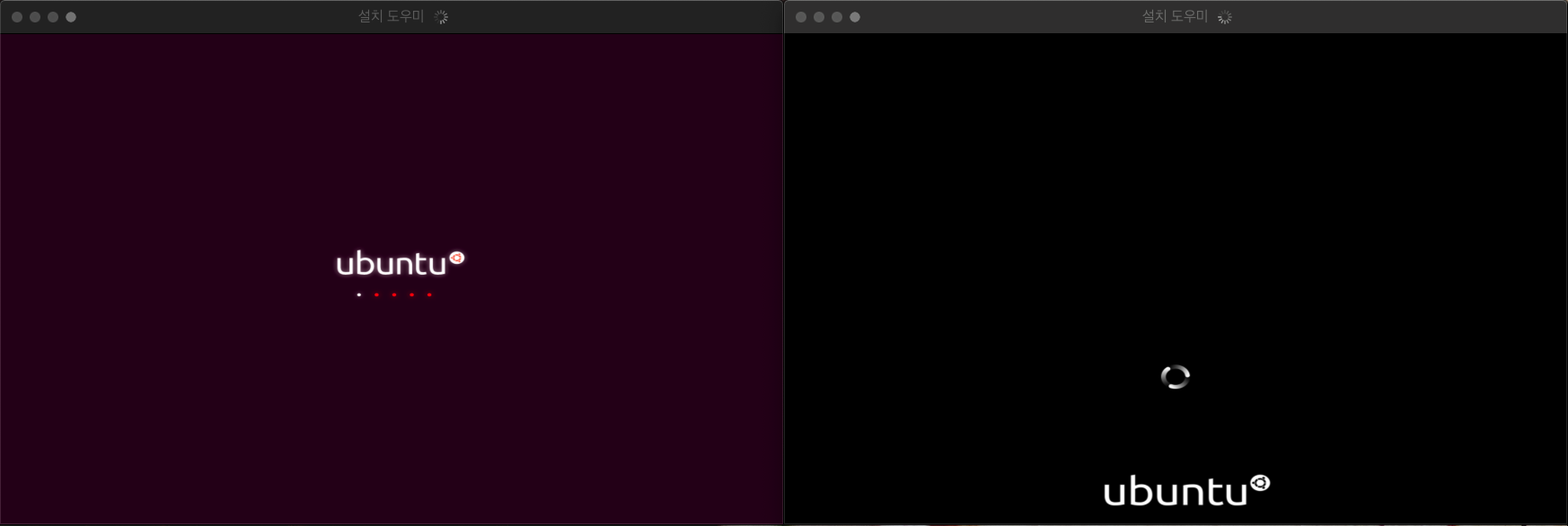Click the close button of the right window
This screenshot has height=526, width=1568.
tap(801, 17)
